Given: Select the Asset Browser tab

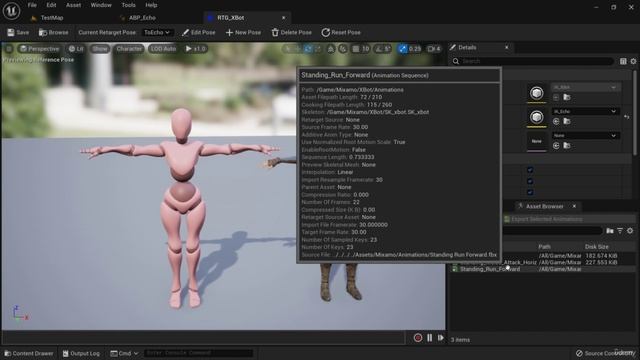Looking at the screenshot, I should (544, 206).
